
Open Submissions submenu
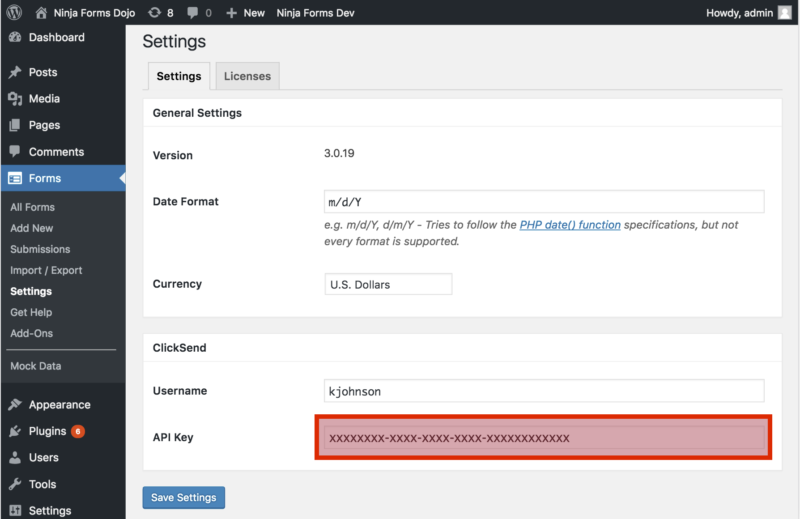pyautogui.click(x=40, y=249)
